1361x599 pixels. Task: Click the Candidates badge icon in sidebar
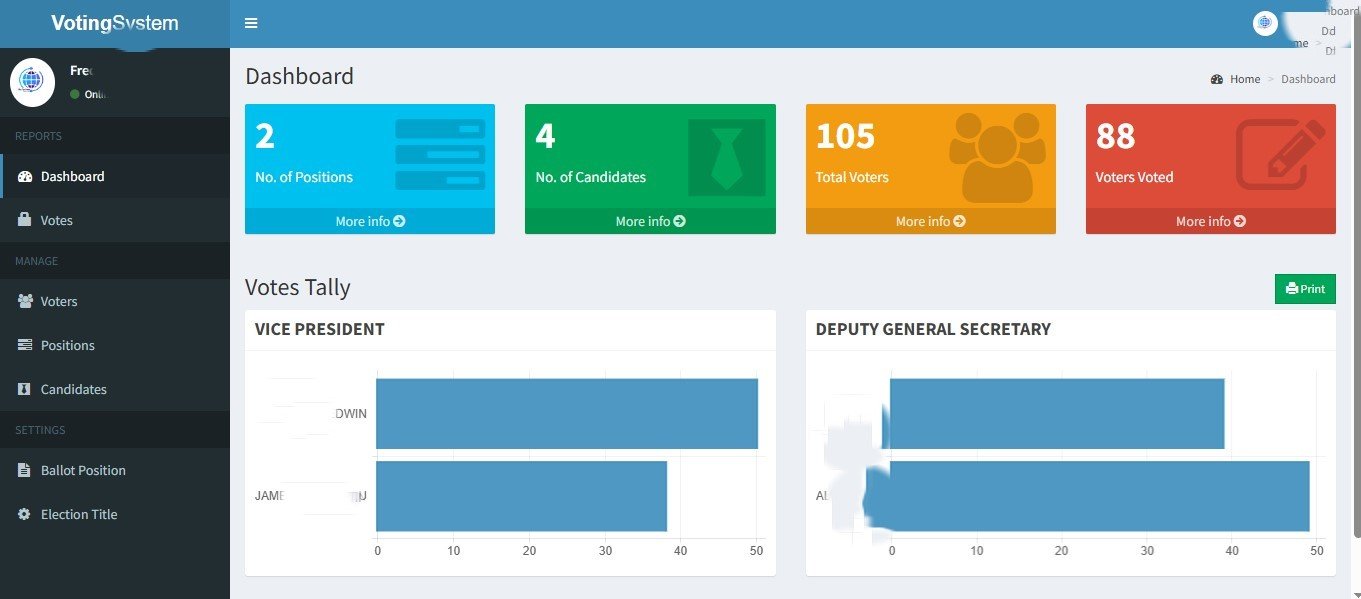click(x=25, y=389)
